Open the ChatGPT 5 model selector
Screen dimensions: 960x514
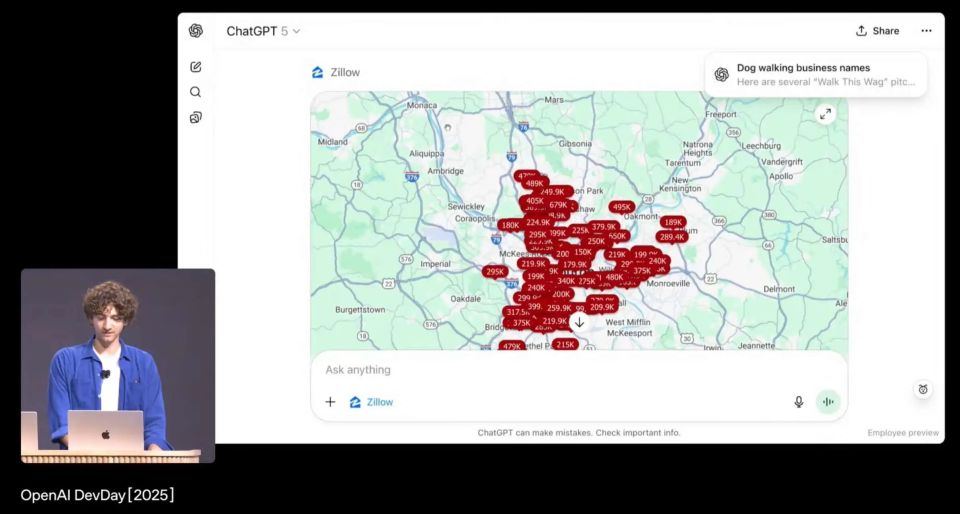click(x=263, y=31)
